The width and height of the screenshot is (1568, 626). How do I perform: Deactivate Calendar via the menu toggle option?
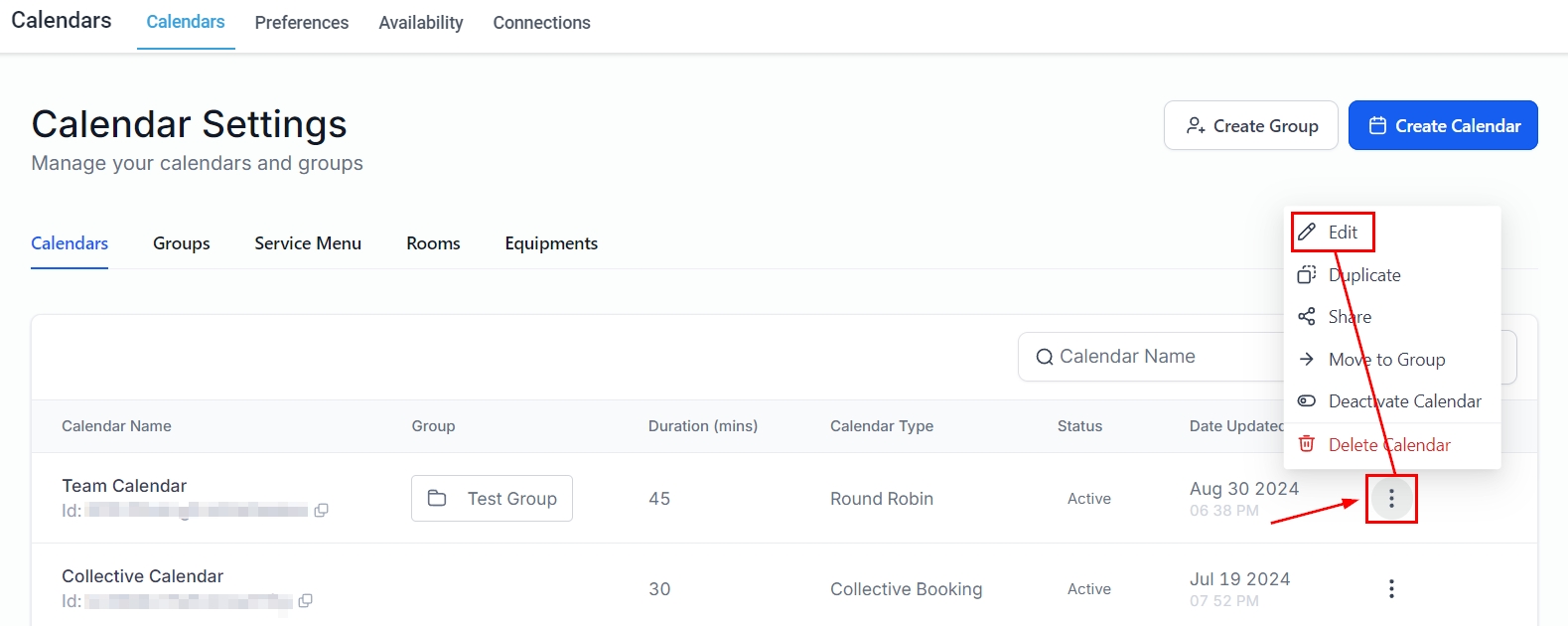coord(1403,401)
